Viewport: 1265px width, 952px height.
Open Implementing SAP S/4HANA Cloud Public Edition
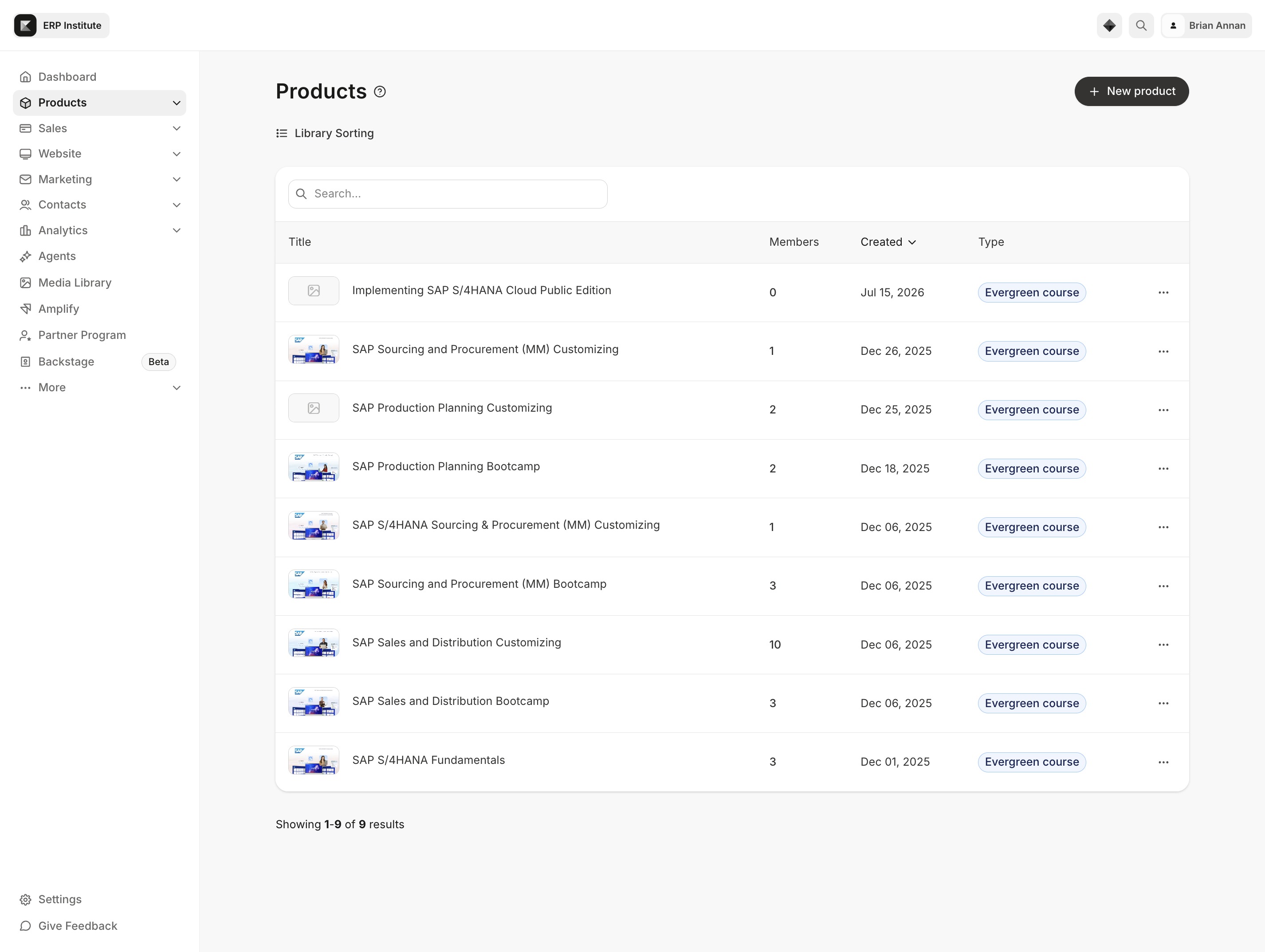pyautogui.click(x=482, y=291)
